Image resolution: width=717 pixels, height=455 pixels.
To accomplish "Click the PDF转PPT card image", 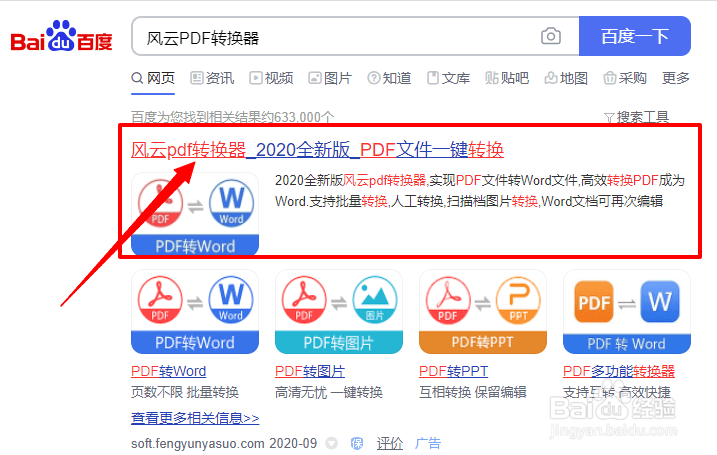I will pos(483,311).
